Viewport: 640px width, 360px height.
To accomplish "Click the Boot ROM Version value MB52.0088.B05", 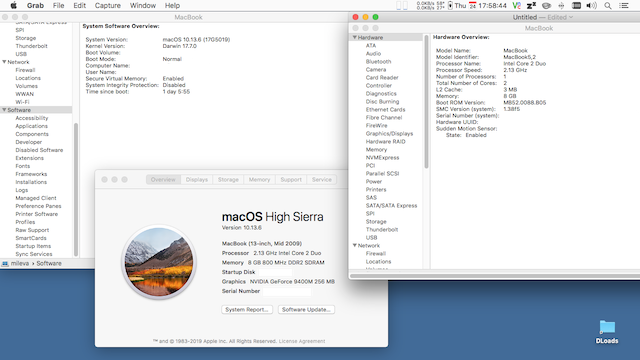I will pyautogui.click(x=524, y=103).
